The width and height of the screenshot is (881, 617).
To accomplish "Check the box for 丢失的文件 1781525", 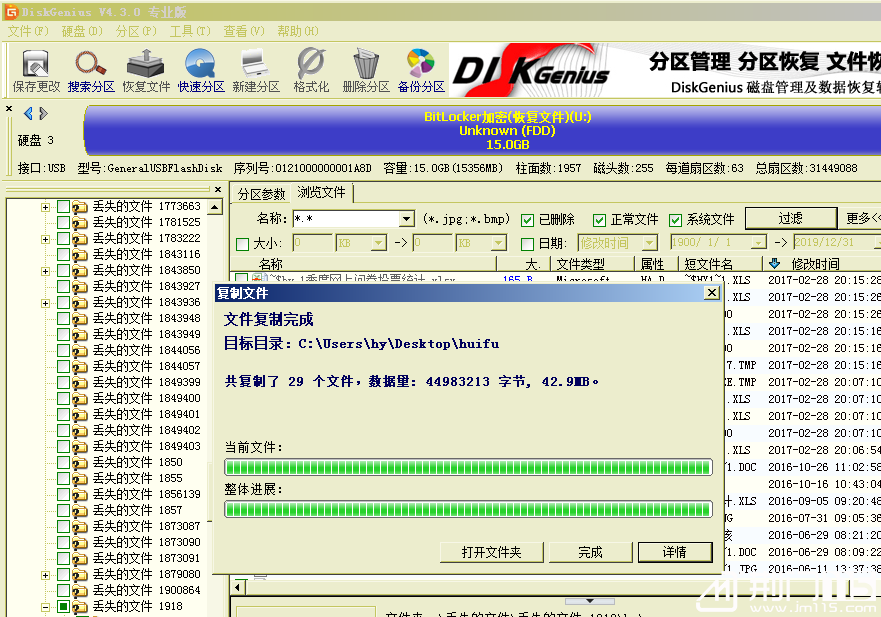I will pos(63,223).
